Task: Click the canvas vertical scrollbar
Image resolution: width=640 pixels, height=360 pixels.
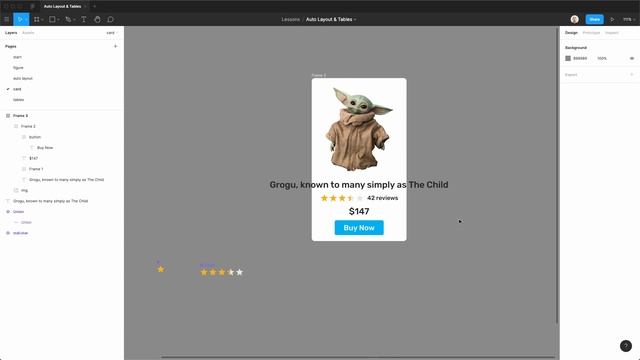Action: pyautogui.click(x=557, y=176)
